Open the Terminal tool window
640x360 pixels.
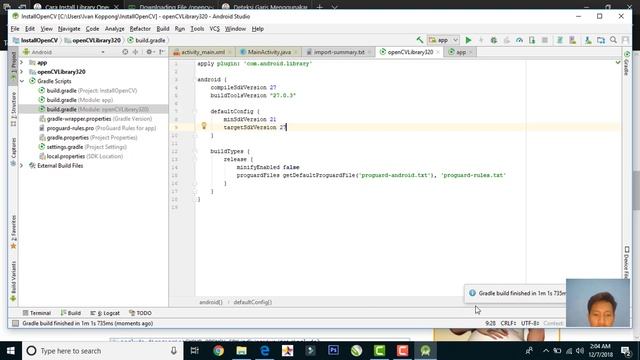(37, 313)
